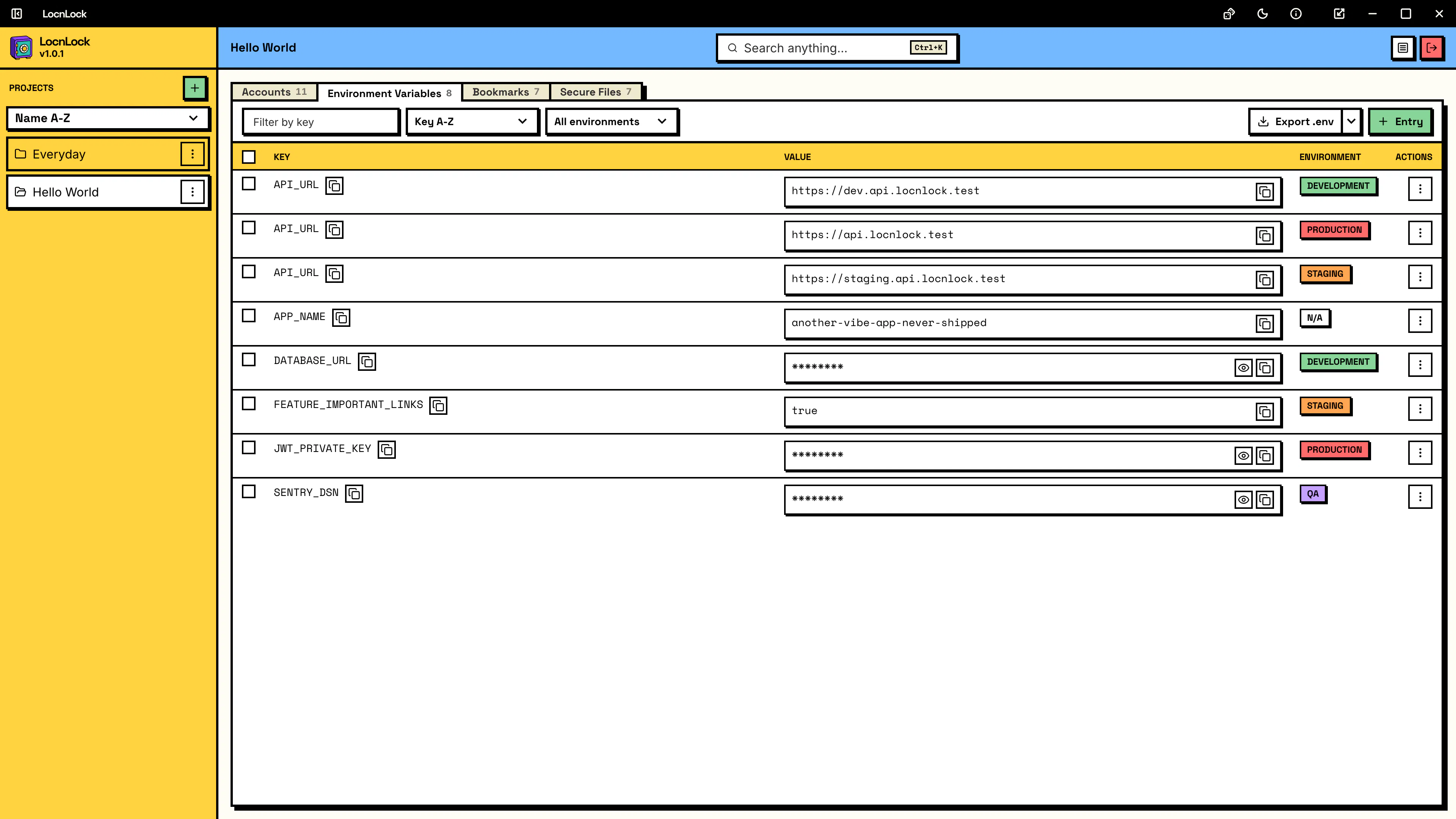Collapse the sidebar panel icon
The width and height of the screenshot is (1456, 819).
pos(17,14)
